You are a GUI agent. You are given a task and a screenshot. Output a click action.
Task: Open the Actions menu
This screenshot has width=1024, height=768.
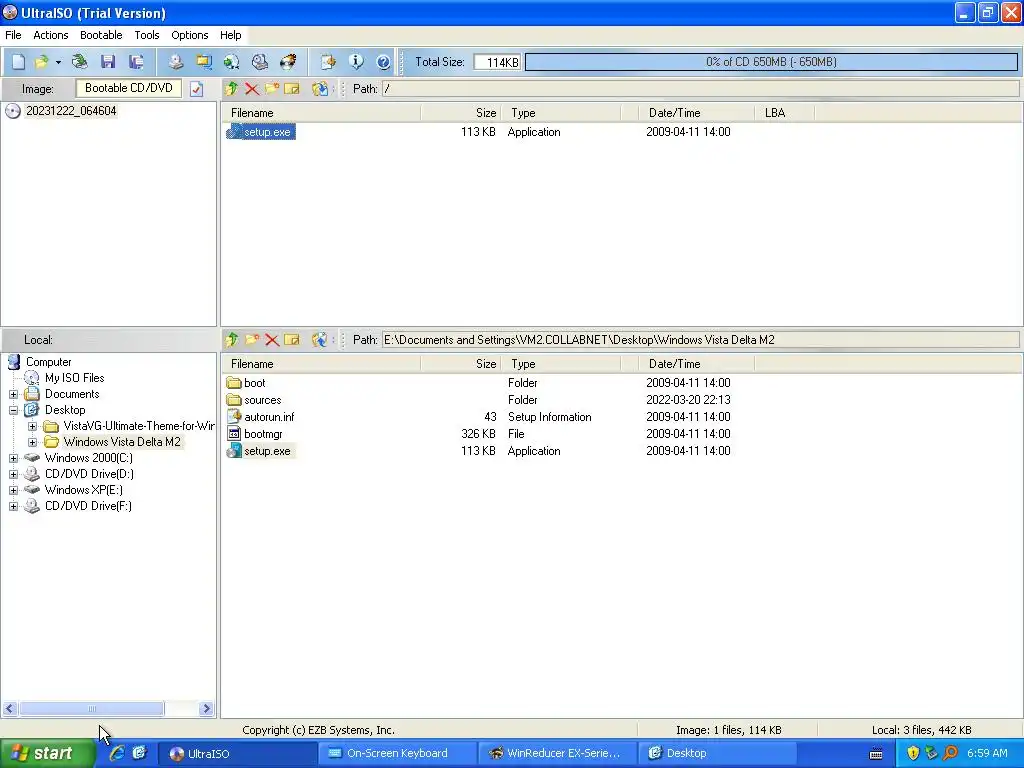[x=51, y=35]
